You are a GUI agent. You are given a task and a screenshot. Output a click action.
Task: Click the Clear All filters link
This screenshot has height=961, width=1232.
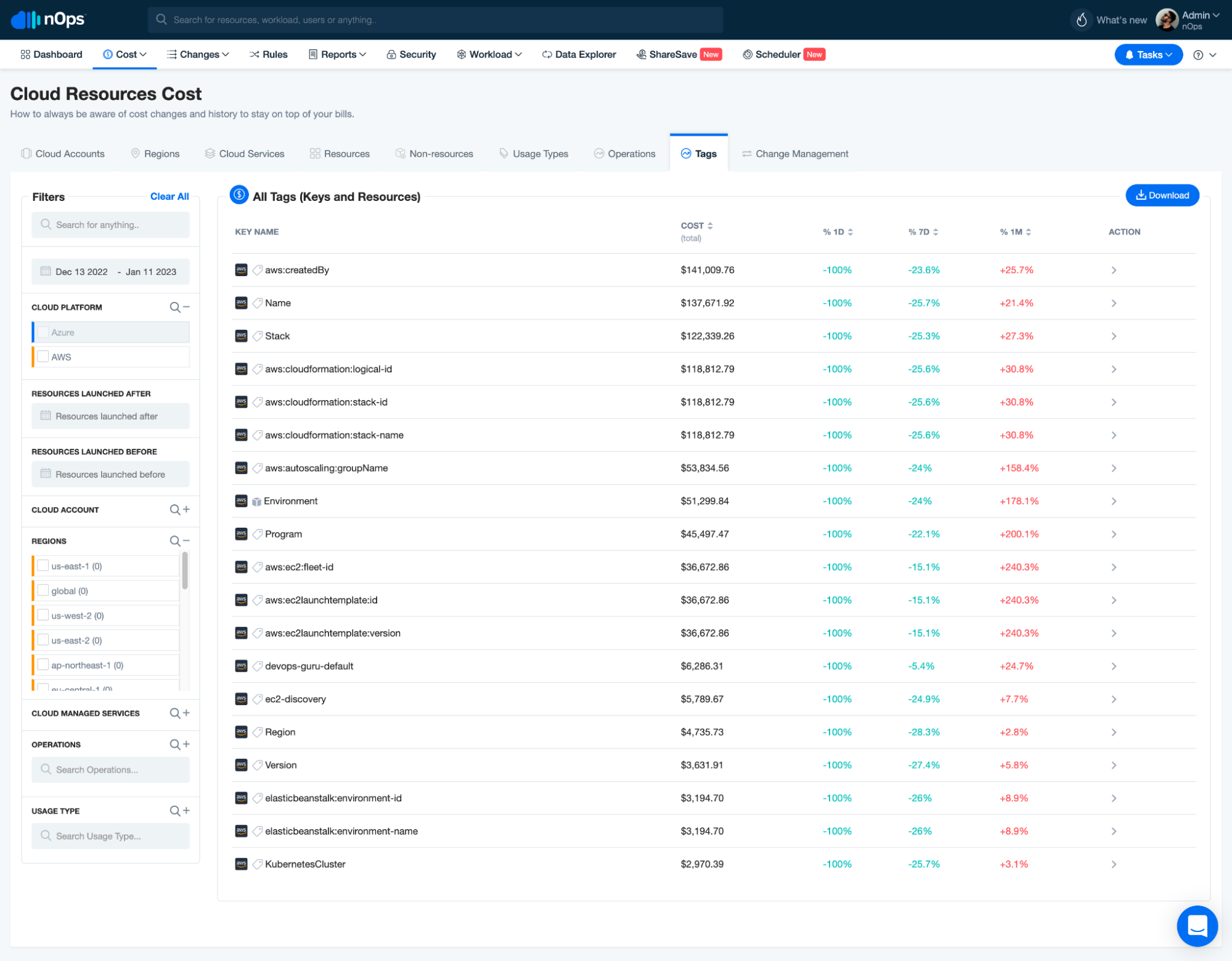point(169,196)
